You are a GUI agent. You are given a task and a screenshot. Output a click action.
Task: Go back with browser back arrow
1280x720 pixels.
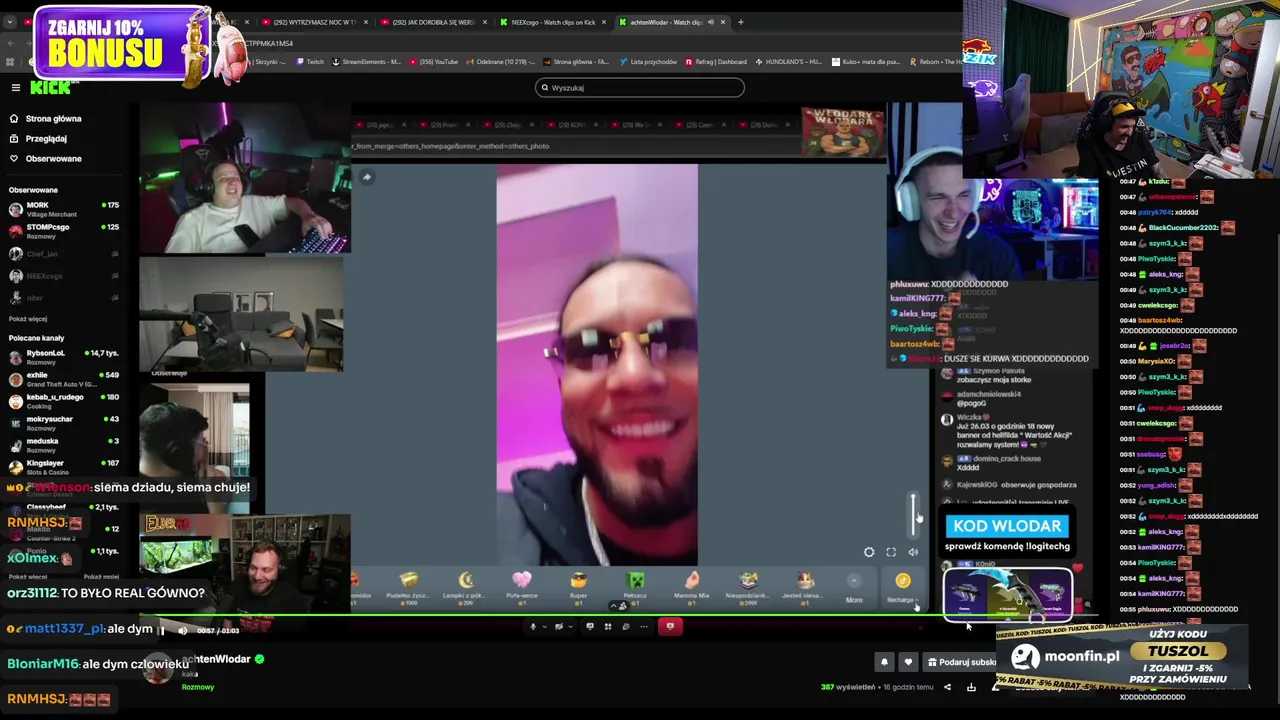point(10,43)
